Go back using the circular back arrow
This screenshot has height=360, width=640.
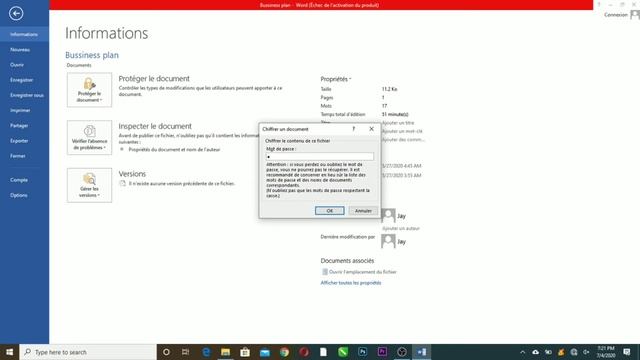(x=16, y=13)
